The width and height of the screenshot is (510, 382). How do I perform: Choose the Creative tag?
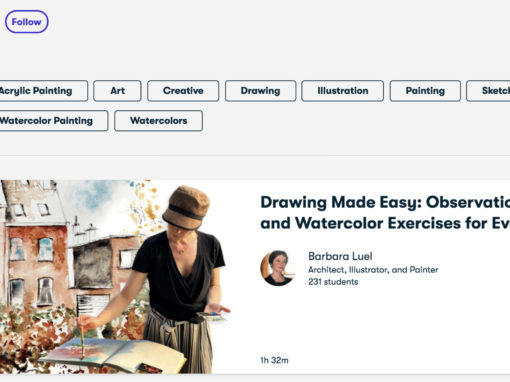(x=183, y=91)
